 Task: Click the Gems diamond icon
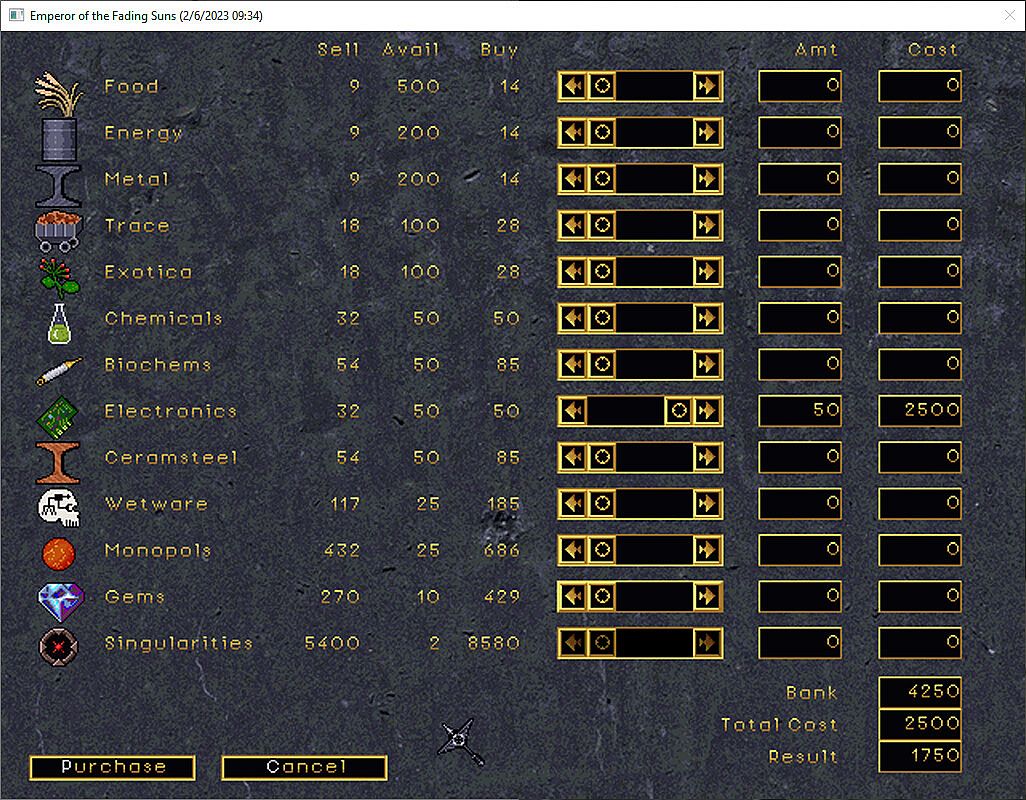(59, 599)
